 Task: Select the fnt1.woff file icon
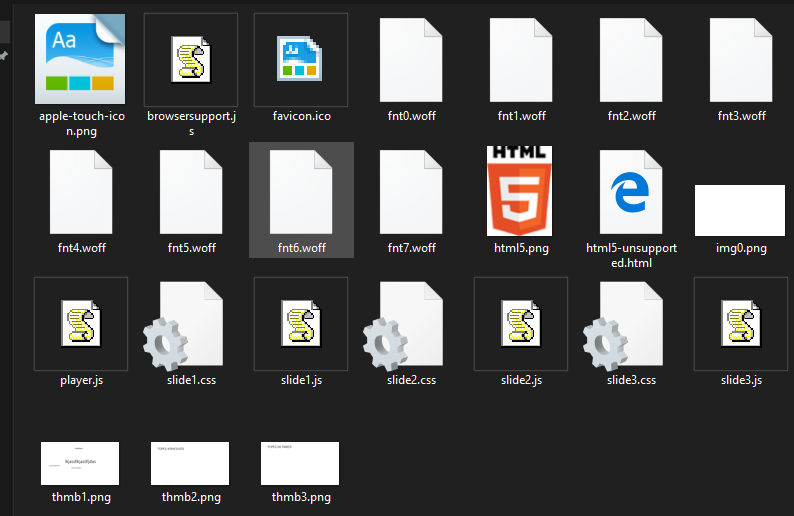click(x=521, y=60)
